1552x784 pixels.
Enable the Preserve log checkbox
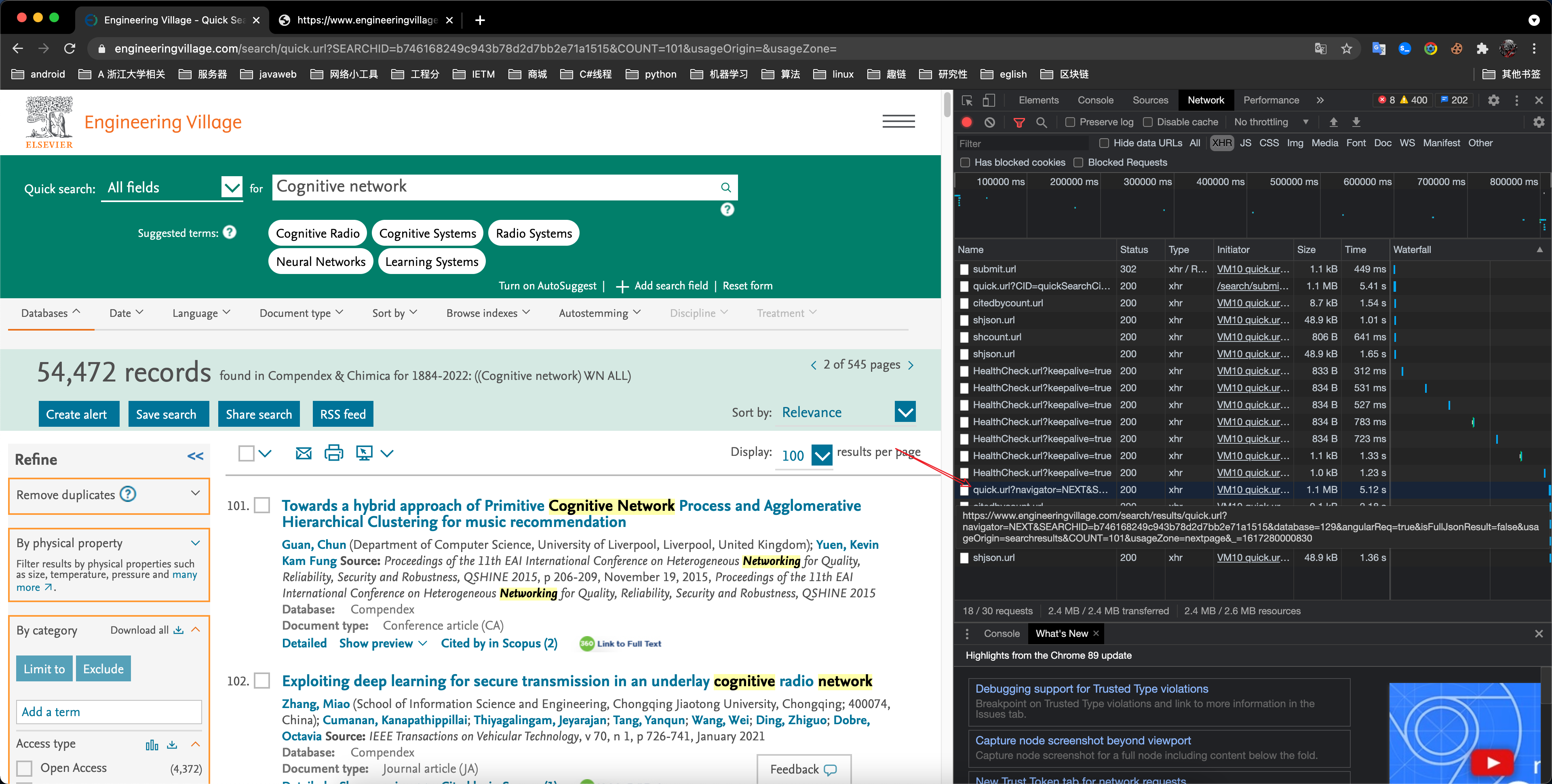[x=1070, y=122]
